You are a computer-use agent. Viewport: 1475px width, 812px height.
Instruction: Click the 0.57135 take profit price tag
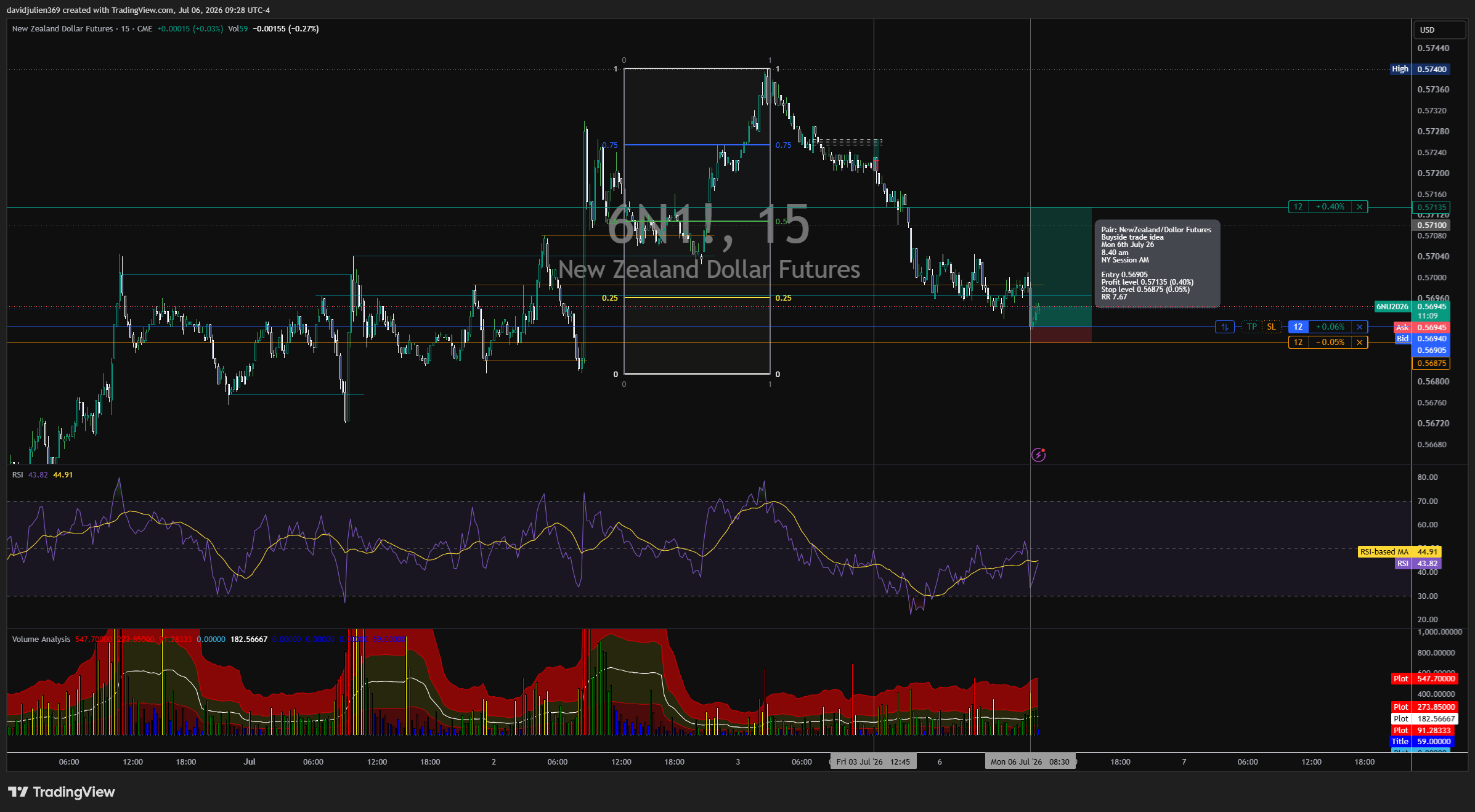1431,208
